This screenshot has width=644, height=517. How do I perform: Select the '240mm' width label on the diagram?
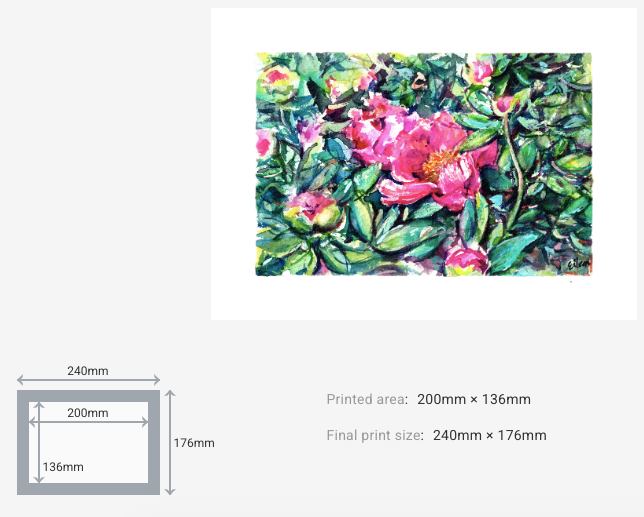click(88, 371)
